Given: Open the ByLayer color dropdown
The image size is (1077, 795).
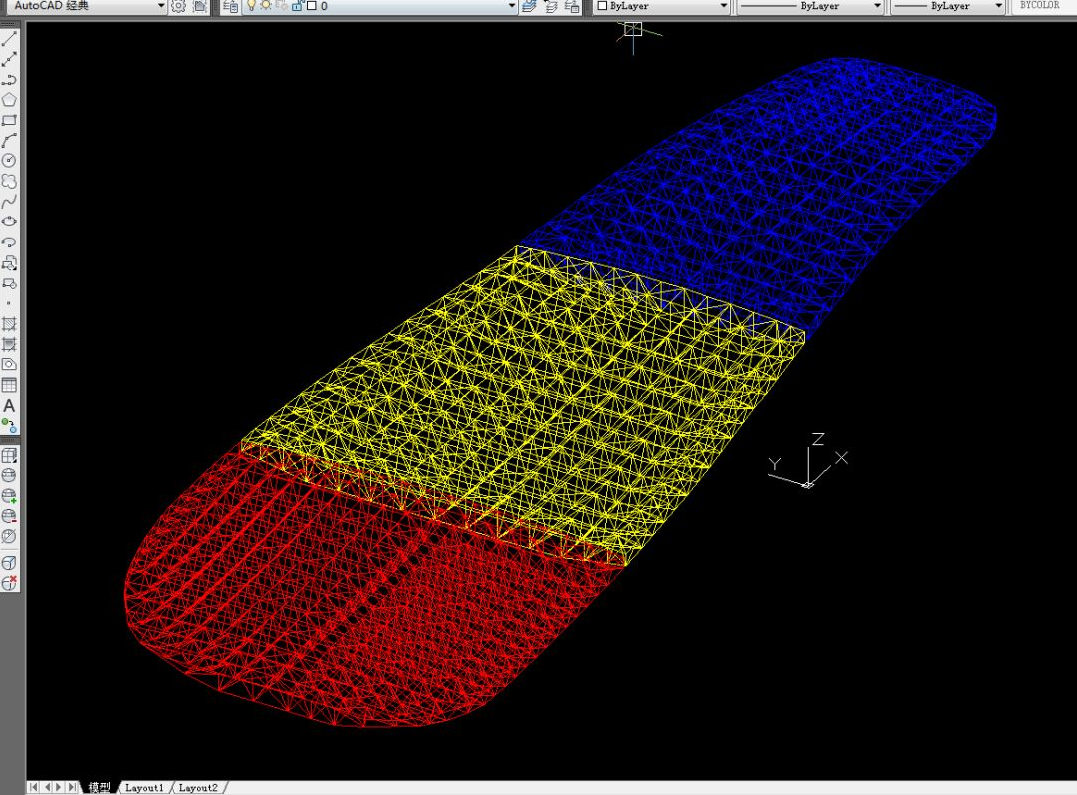Looking at the screenshot, I should coord(724,6).
